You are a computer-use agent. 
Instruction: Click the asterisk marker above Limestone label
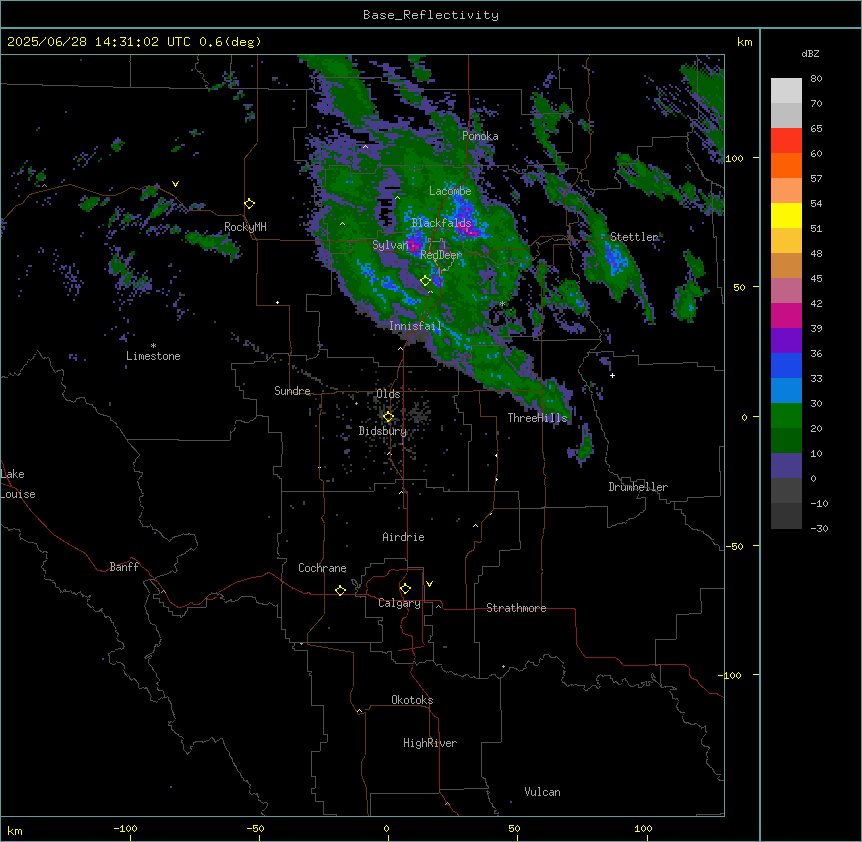[153, 346]
